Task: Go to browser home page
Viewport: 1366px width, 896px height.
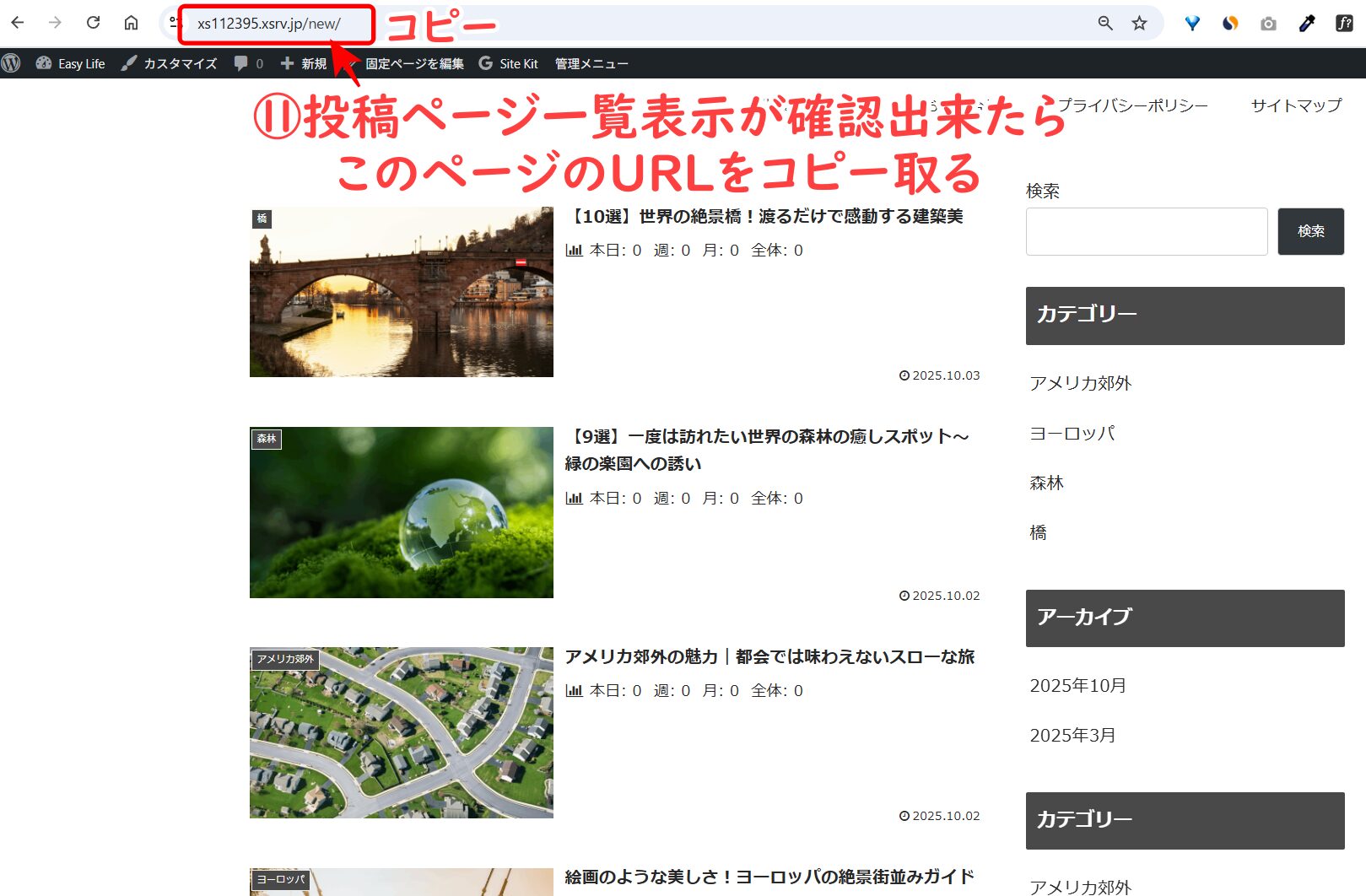Action: (131, 23)
